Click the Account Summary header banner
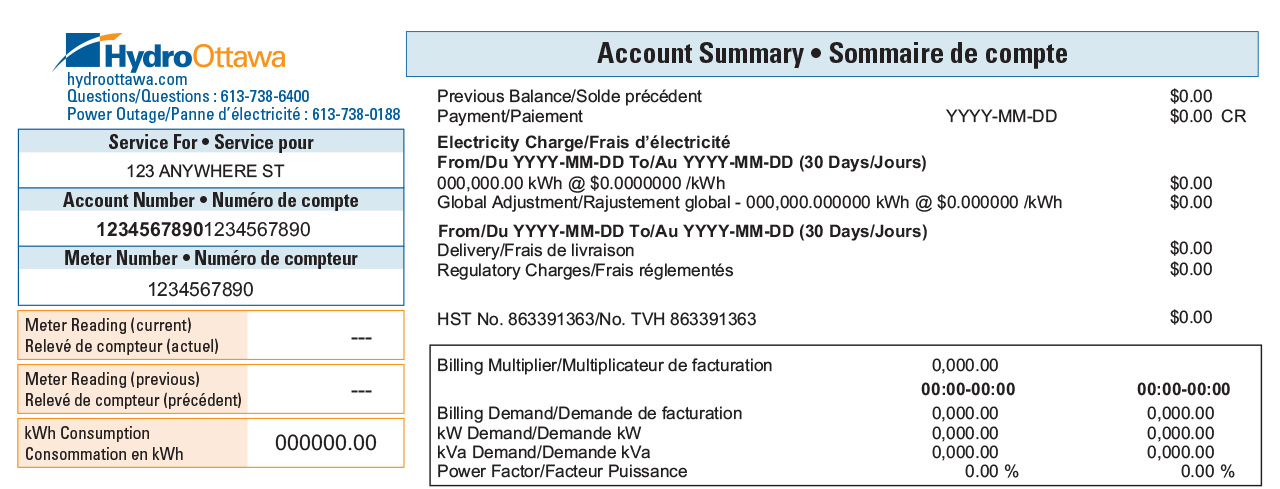 [832, 53]
